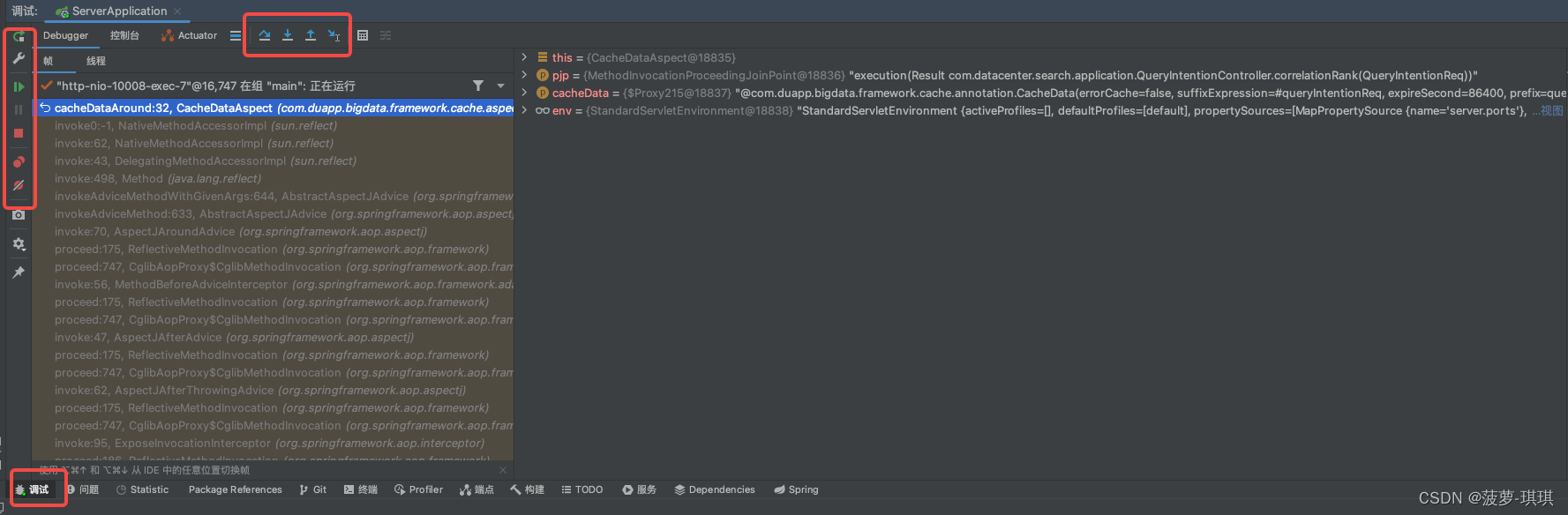Switch to the Debugger tab

(66, 35)
